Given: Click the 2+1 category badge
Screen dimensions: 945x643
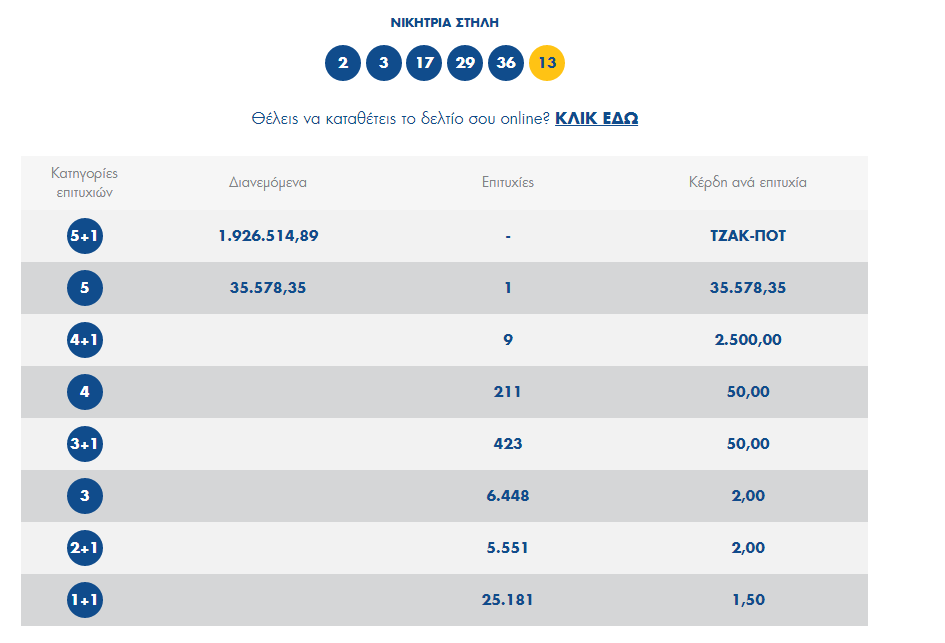Looking at the screenshot, I should pyautogui.click(x=85, y=548).
